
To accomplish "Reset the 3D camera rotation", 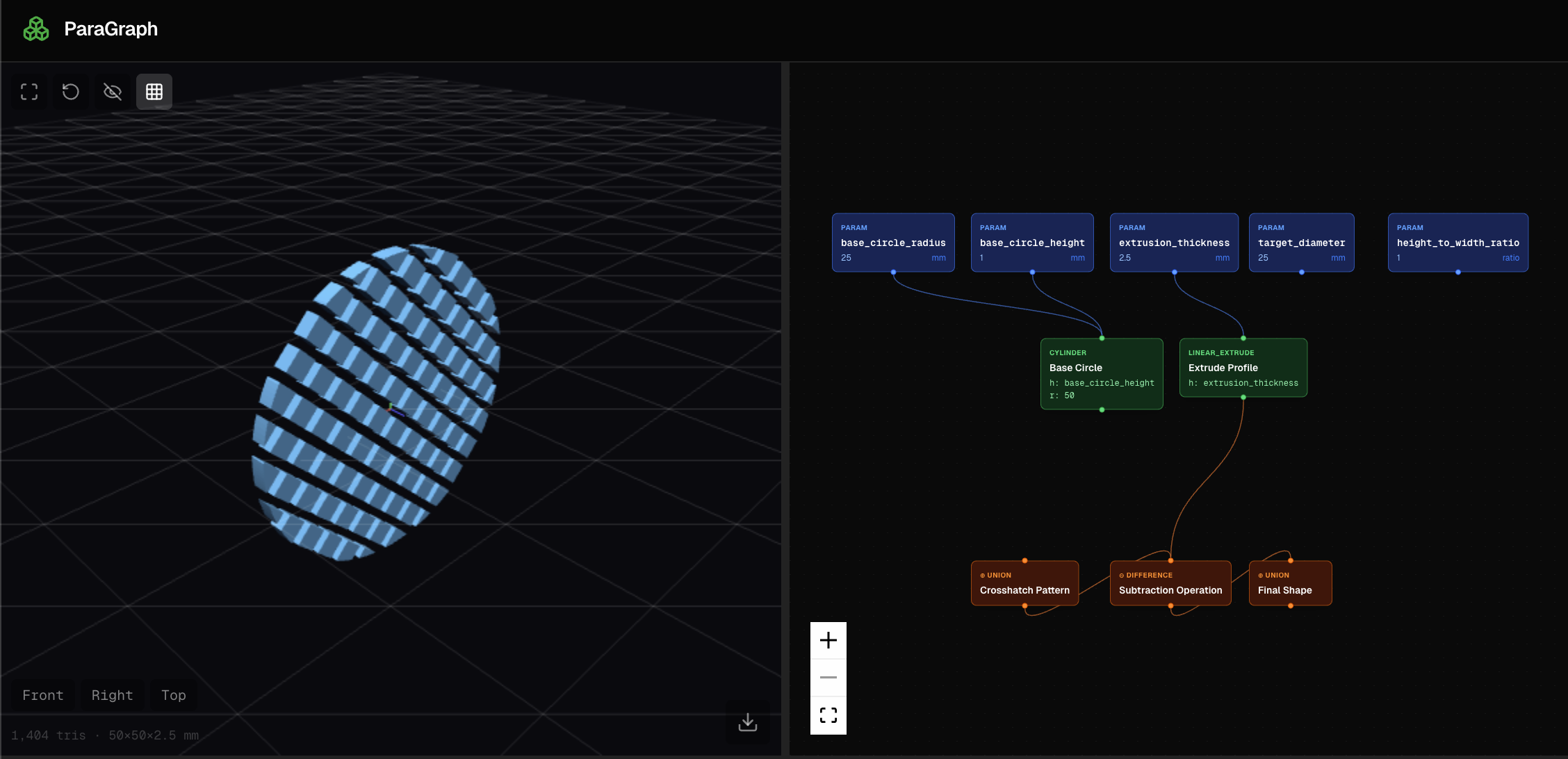I will 71,92.
